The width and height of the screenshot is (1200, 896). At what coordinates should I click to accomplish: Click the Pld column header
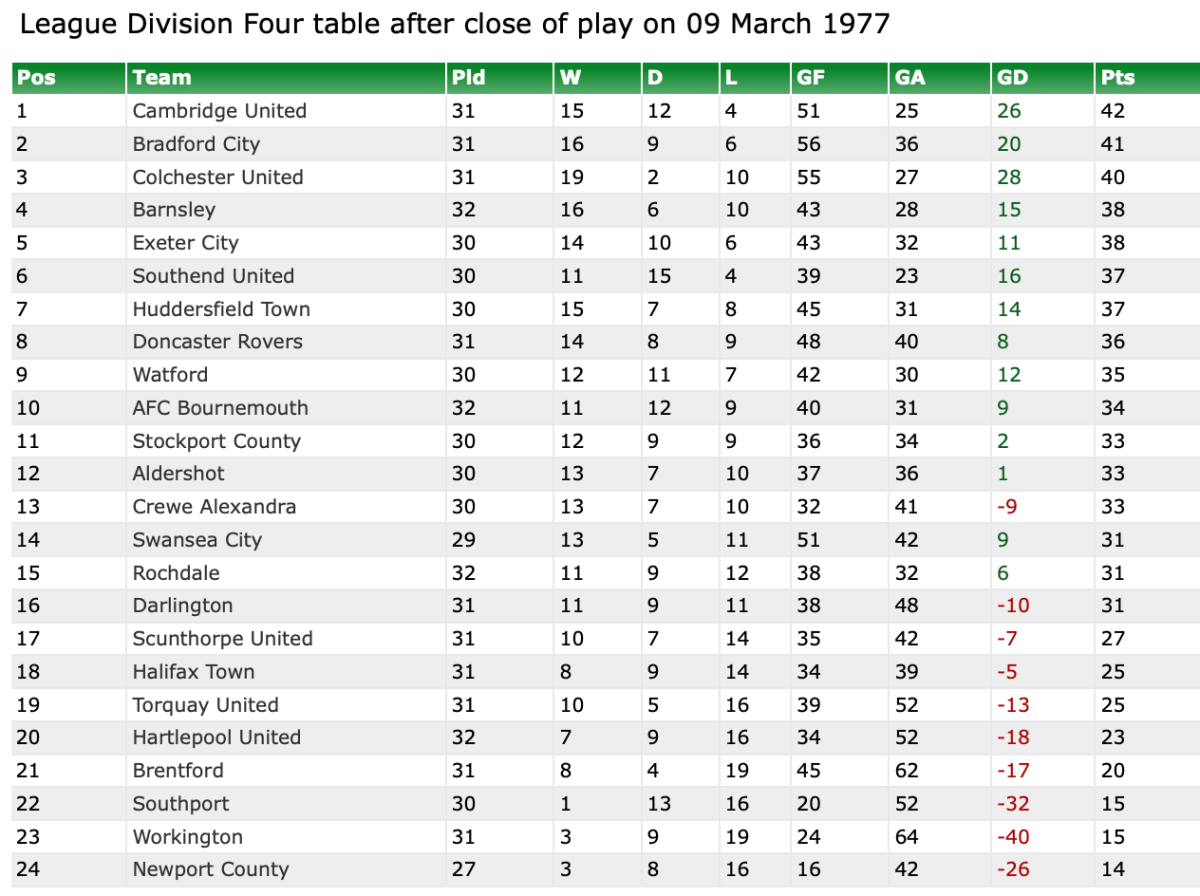pos(469,78)
